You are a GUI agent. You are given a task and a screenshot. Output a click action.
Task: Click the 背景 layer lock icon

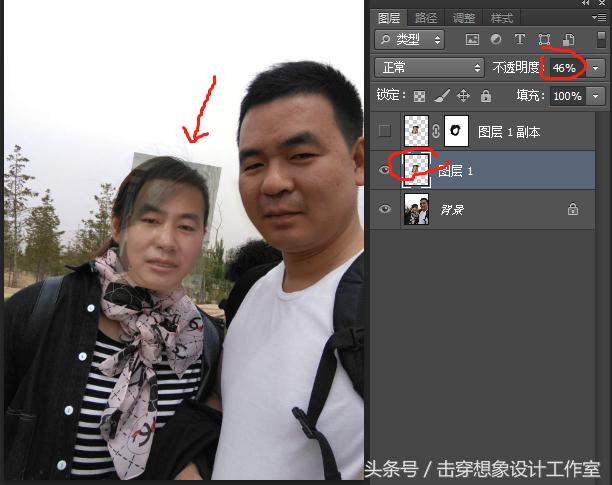click(x=573, y=209)
